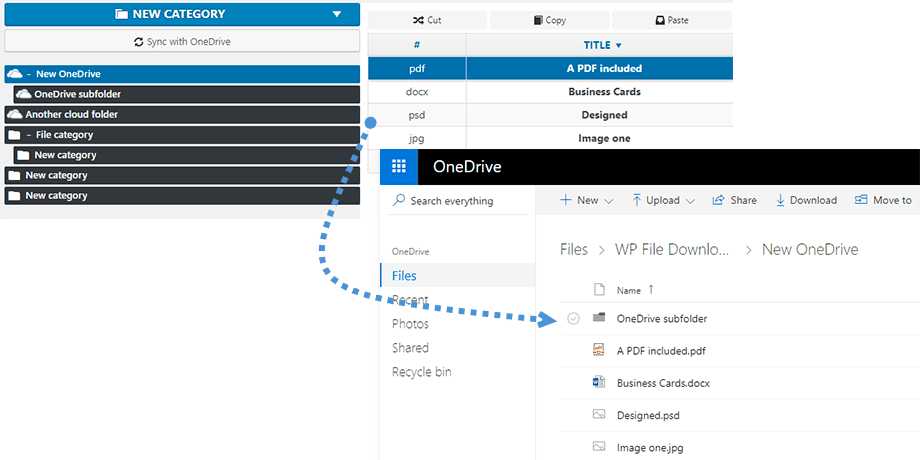Click cloud icon of OneDrive subfolder
920x460 pixels.
(x=24, y=94)
